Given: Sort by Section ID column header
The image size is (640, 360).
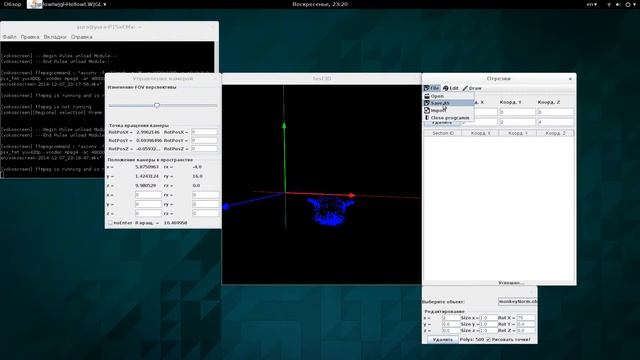Looking at the screenshot, I should (443, 133).
